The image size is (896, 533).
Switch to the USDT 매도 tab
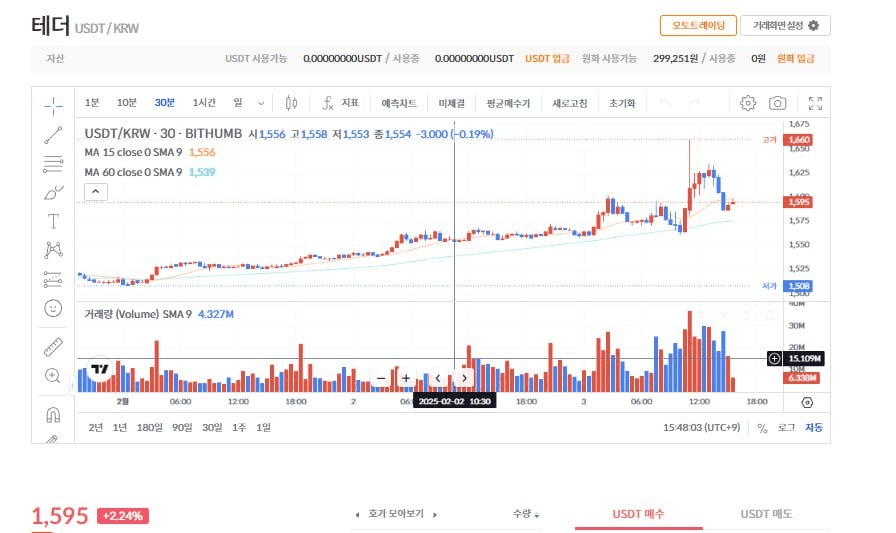point(766,514)
